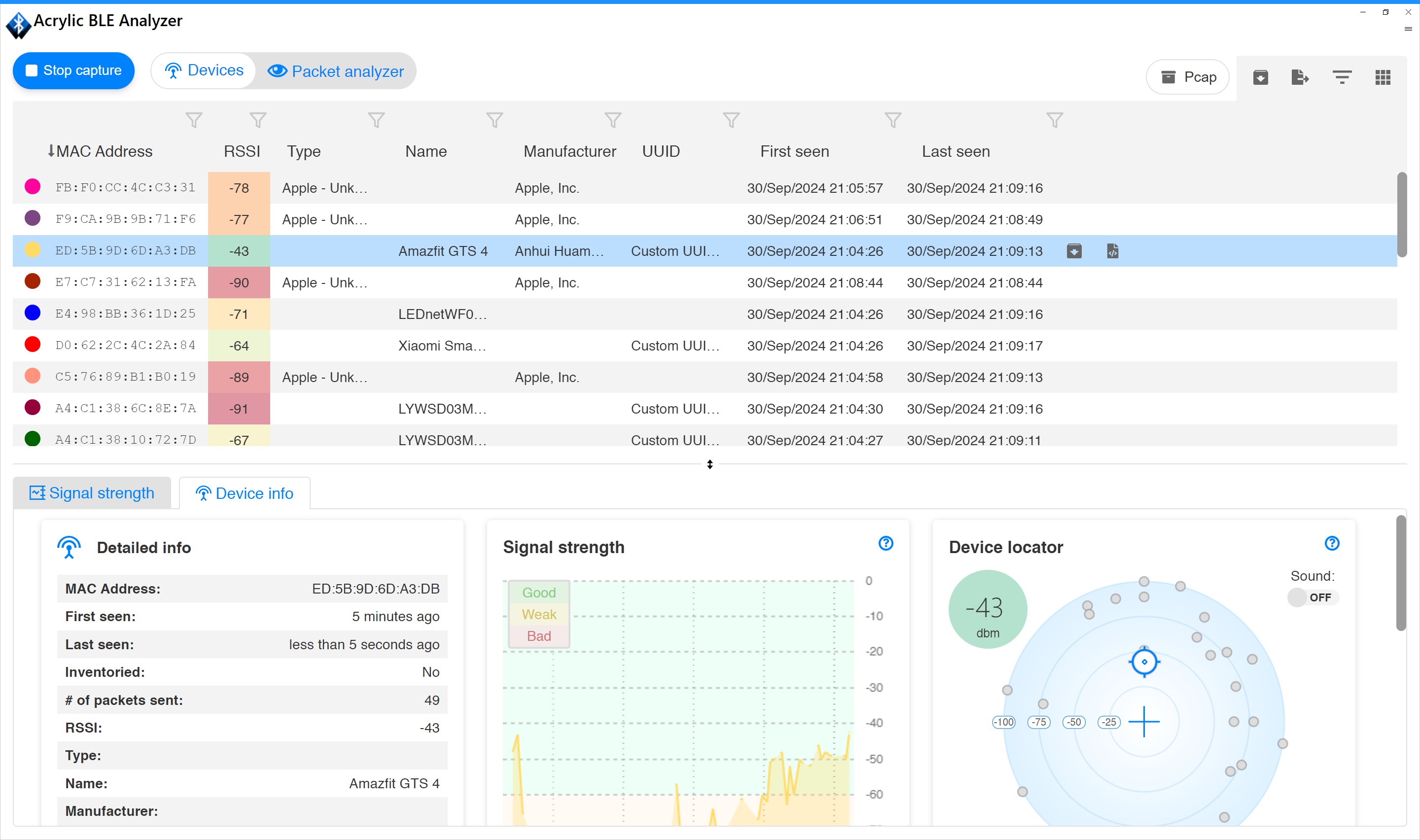The height and width of the screenshot is (840, 1420).
Task: Open the Signal strength help icon
Action: [x=886, y=543]
